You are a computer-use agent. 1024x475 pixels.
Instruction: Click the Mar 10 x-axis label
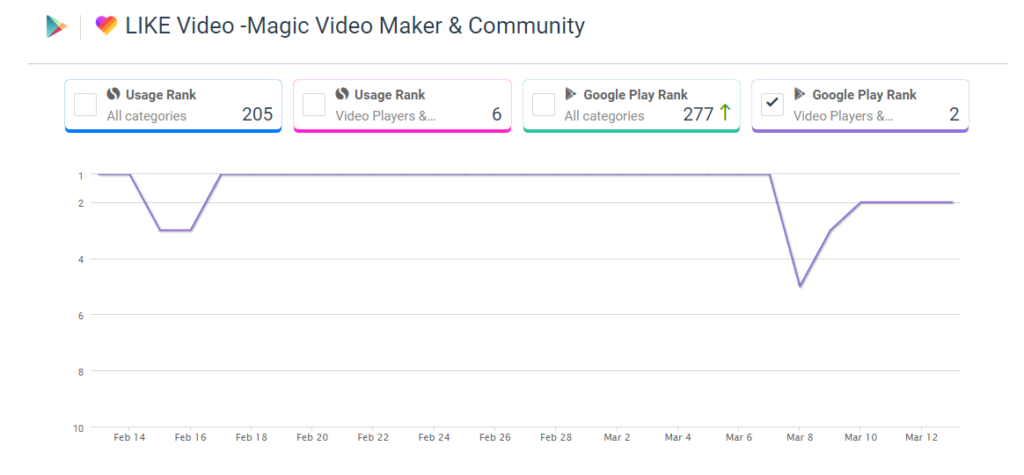click(861, 438)
